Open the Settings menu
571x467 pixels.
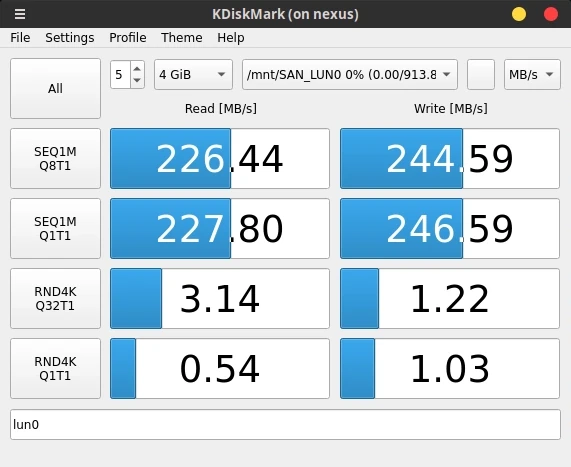[x=70, y=38]
